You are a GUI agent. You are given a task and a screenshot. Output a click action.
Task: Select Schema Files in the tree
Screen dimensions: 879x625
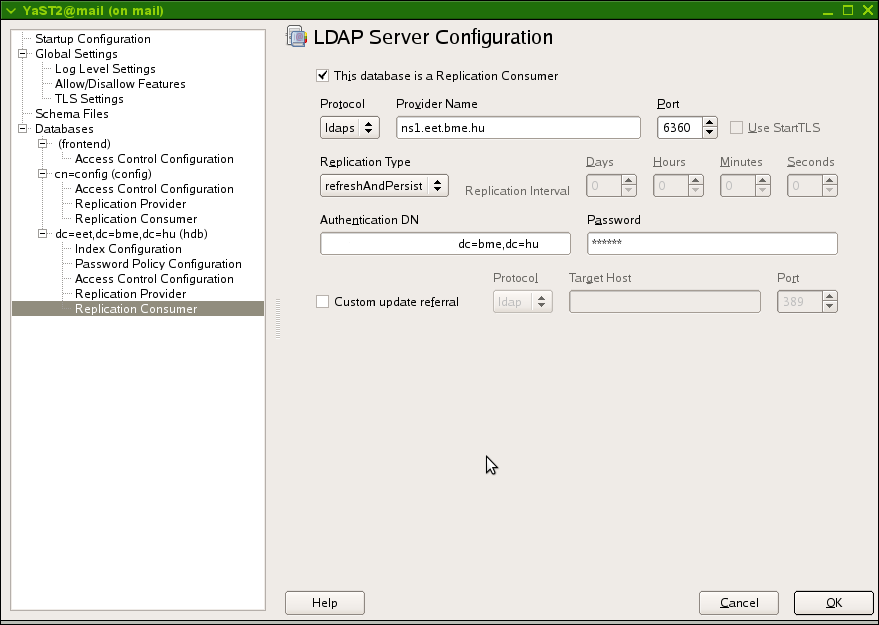click(x=72, y=114)
